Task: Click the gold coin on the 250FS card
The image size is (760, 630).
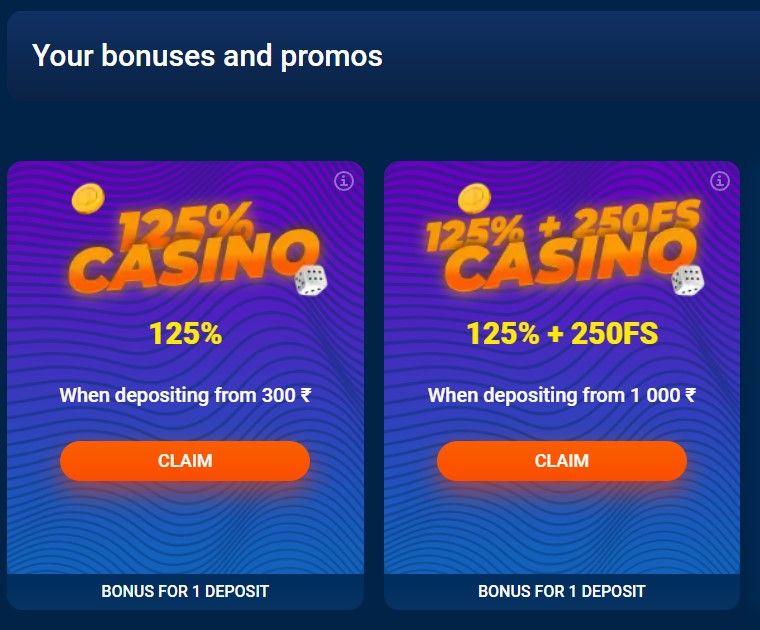Action: click(475, 199)
